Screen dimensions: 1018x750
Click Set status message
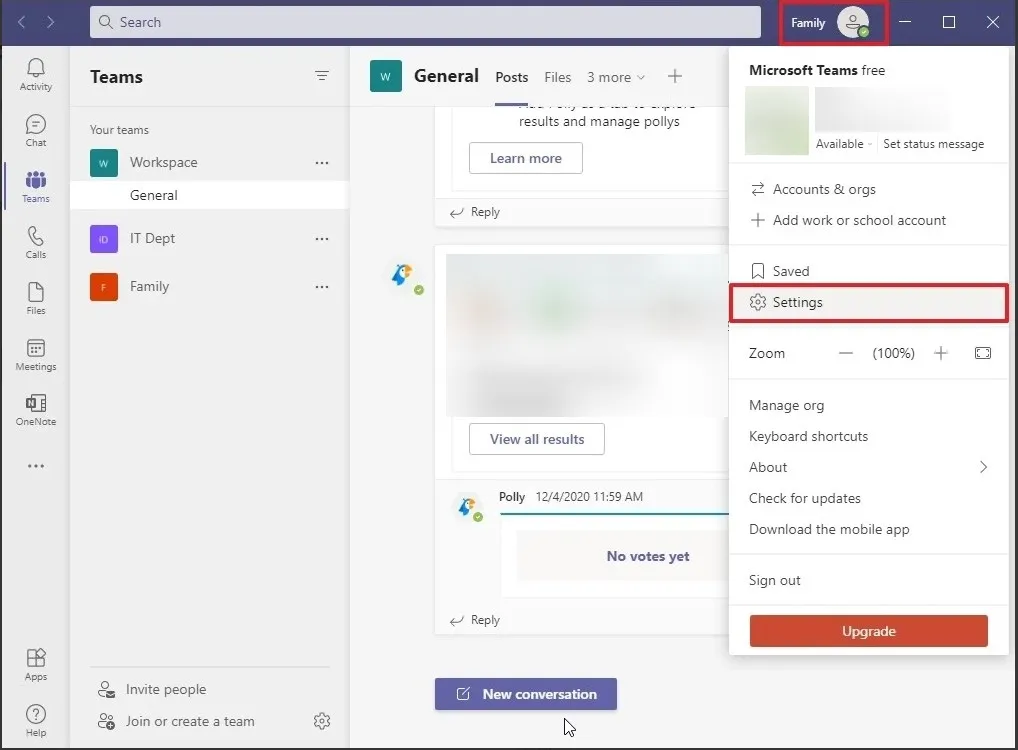pos(933,144)
